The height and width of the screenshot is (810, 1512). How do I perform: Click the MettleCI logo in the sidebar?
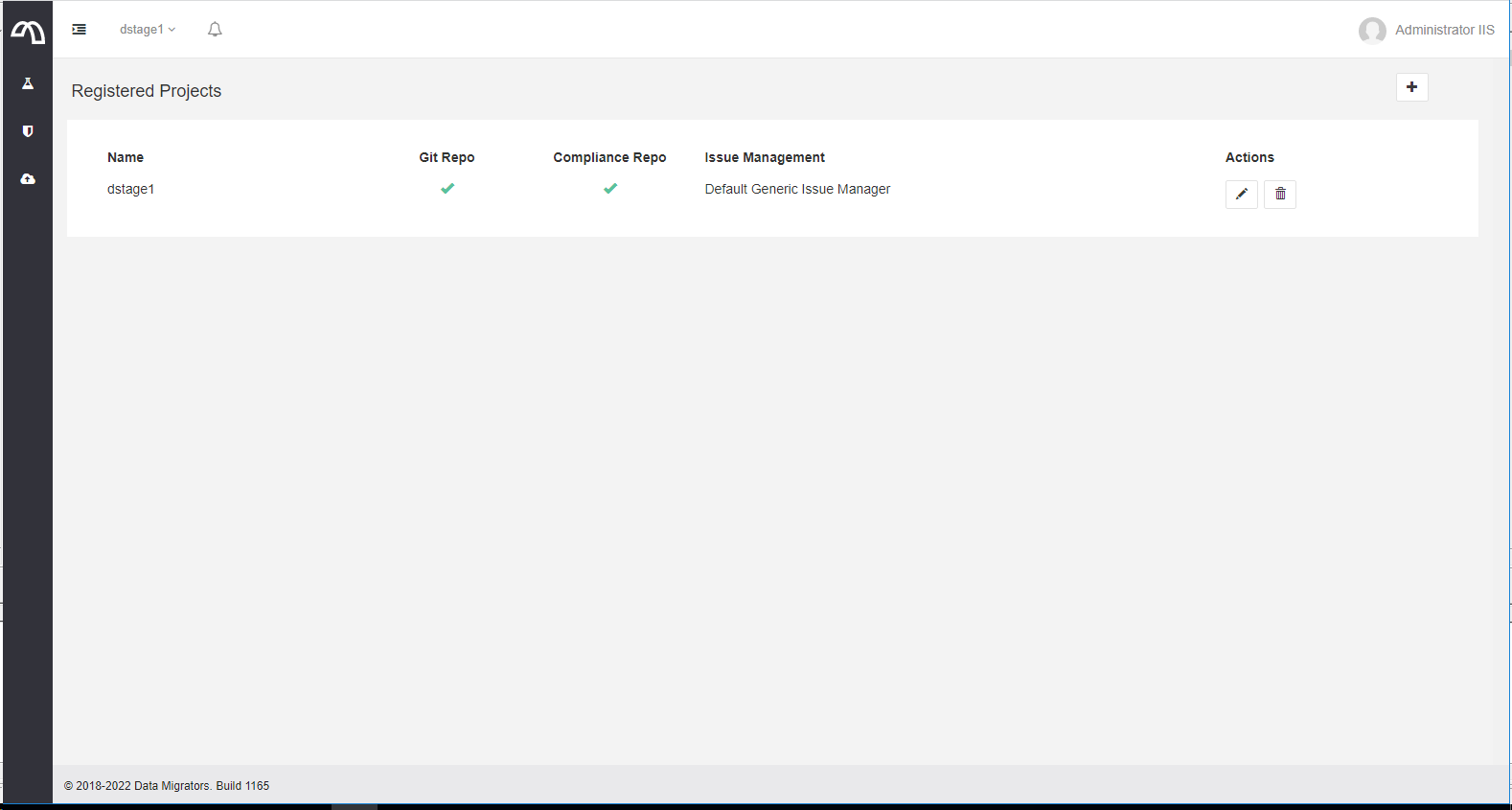[x=28, y=33]
